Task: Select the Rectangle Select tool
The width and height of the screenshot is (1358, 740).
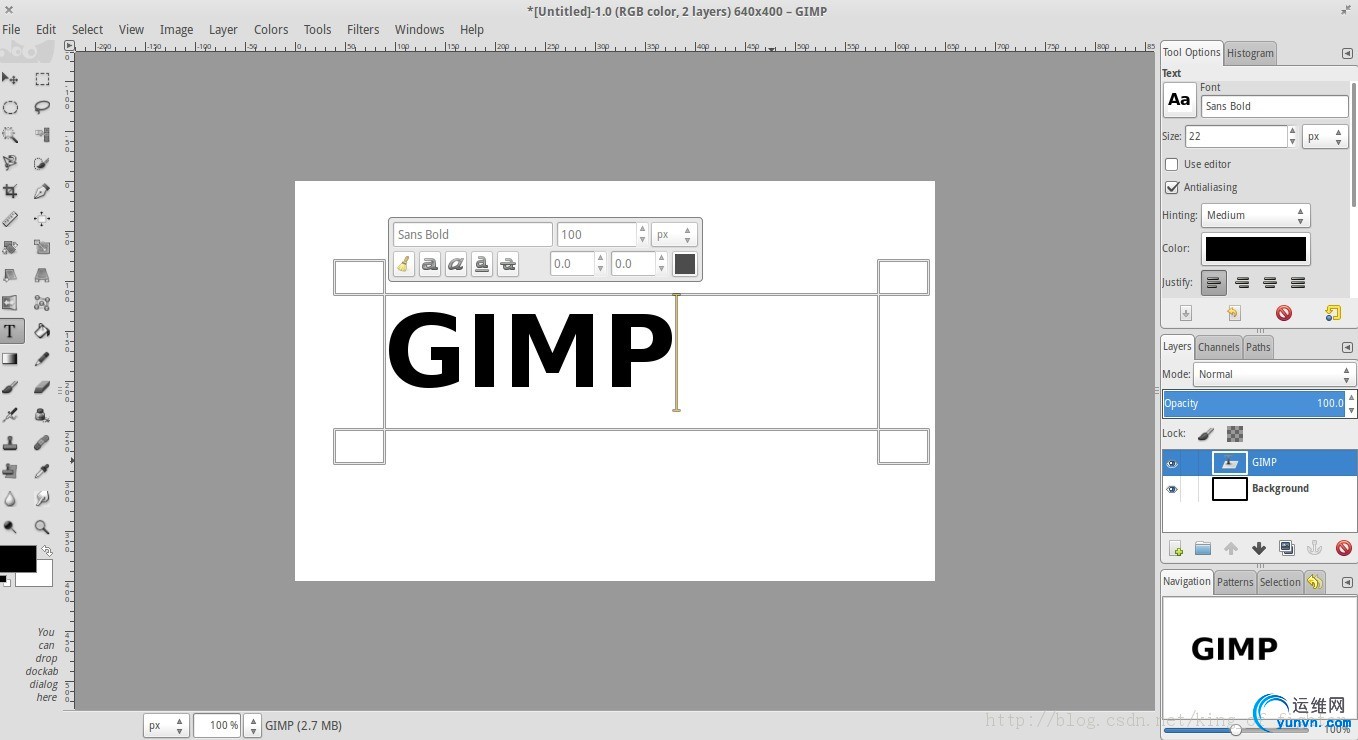Action: point(42,79)
